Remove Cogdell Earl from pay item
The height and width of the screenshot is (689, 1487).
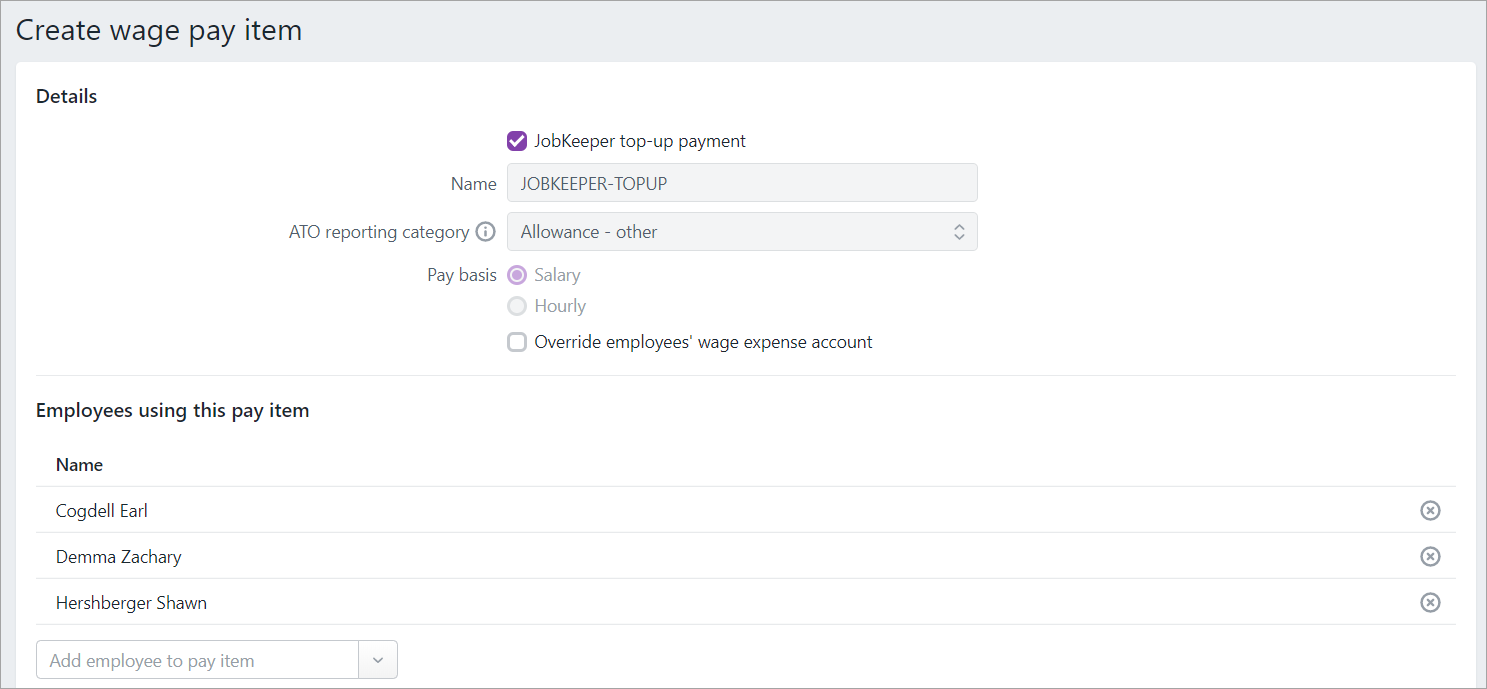pyautogui.click(x=1430, y=511)
